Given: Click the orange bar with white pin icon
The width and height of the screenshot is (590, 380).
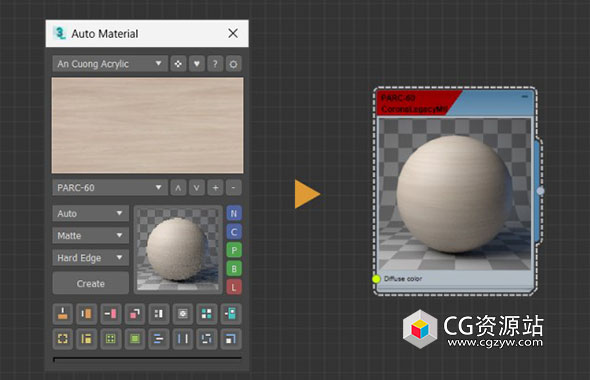Looking at the screenshot, I should tap(63, 314).
